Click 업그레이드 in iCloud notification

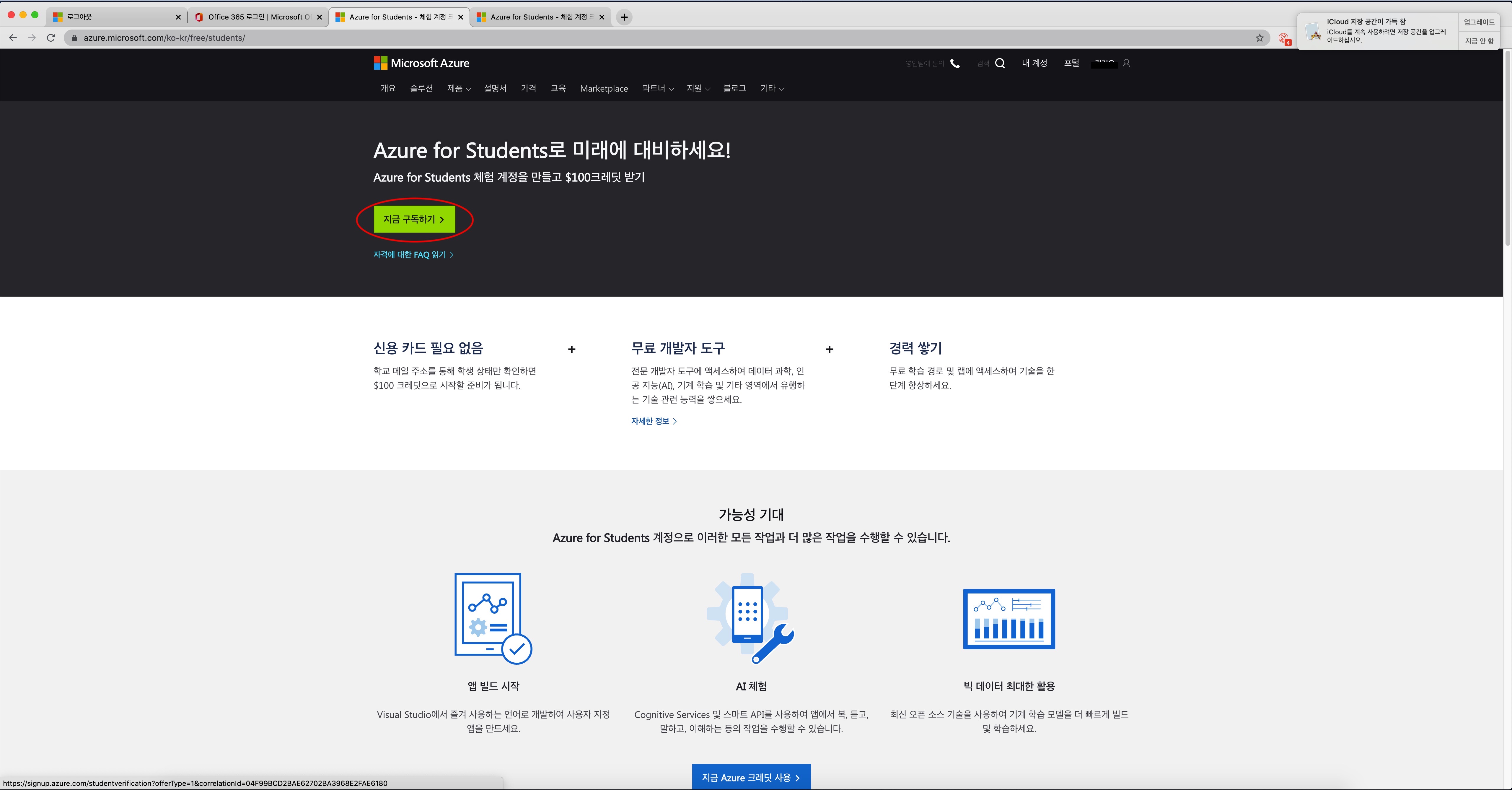(x=1479, y=22)
